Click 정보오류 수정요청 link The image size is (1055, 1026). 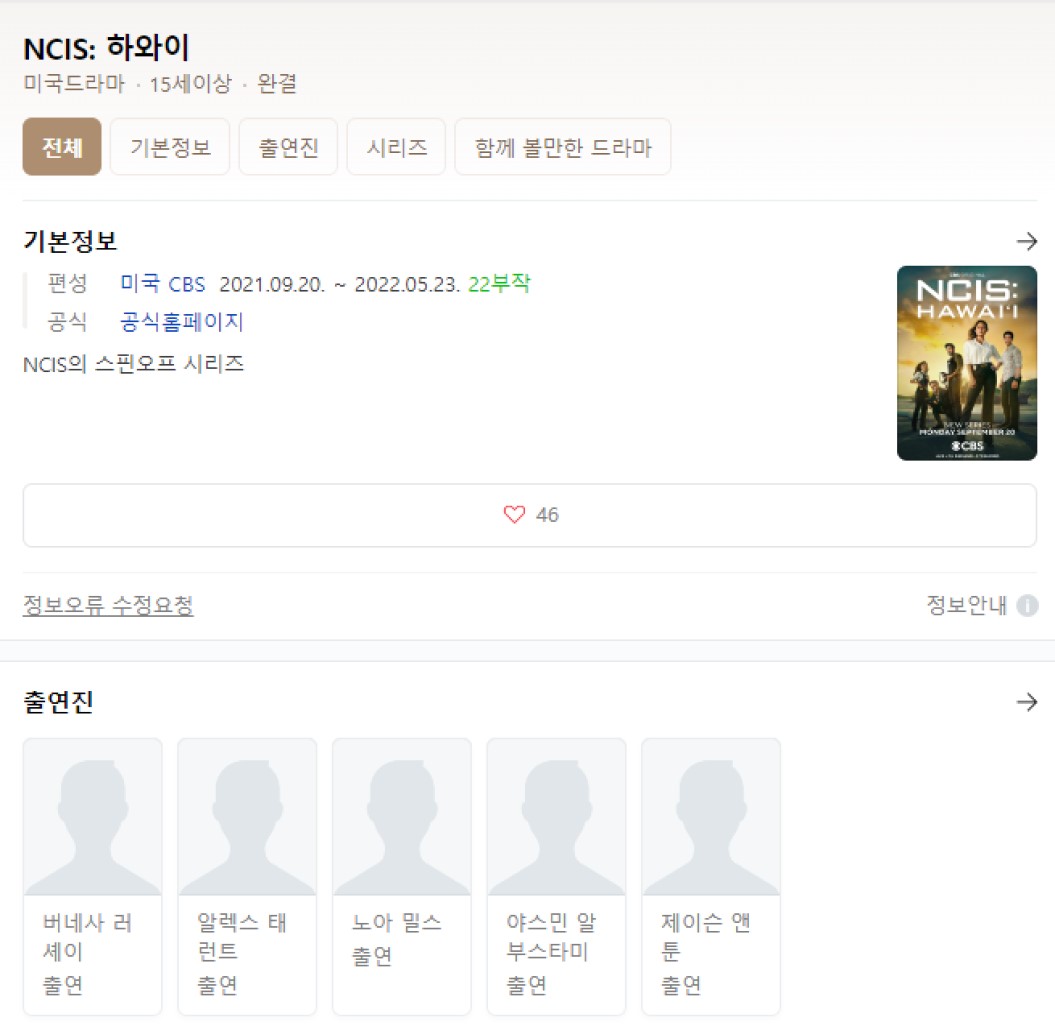[108, 605]
